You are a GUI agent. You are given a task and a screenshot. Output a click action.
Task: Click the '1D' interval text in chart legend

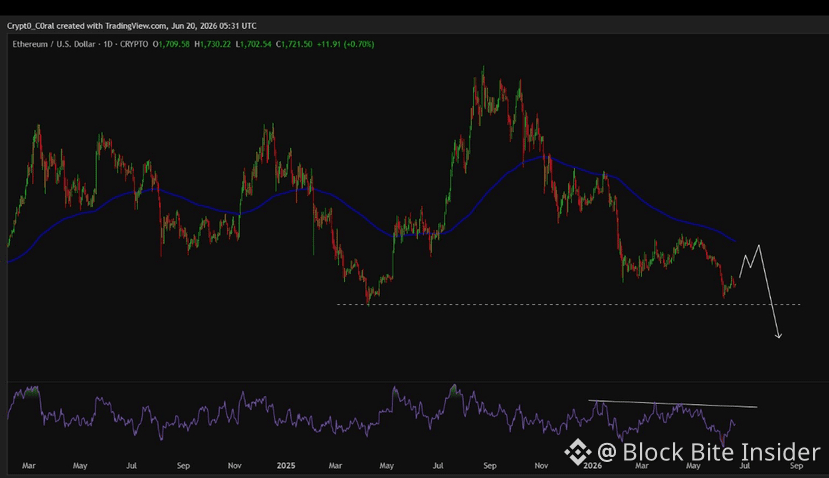[108, 44]
